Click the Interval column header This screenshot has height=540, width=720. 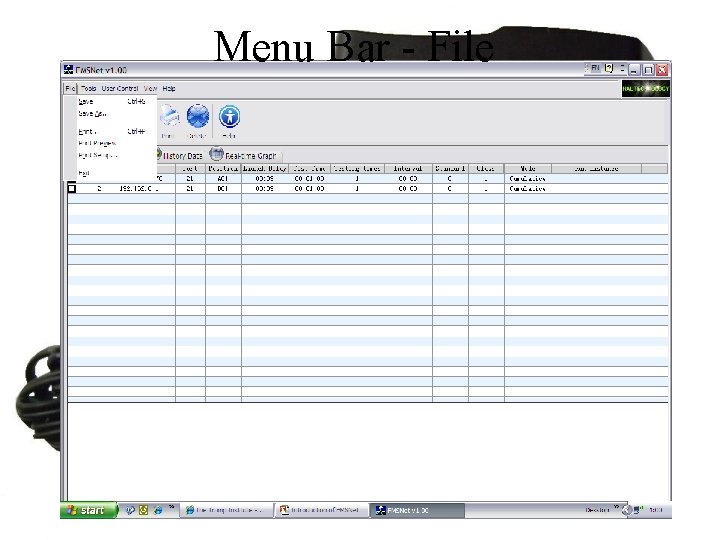point(408,169)
